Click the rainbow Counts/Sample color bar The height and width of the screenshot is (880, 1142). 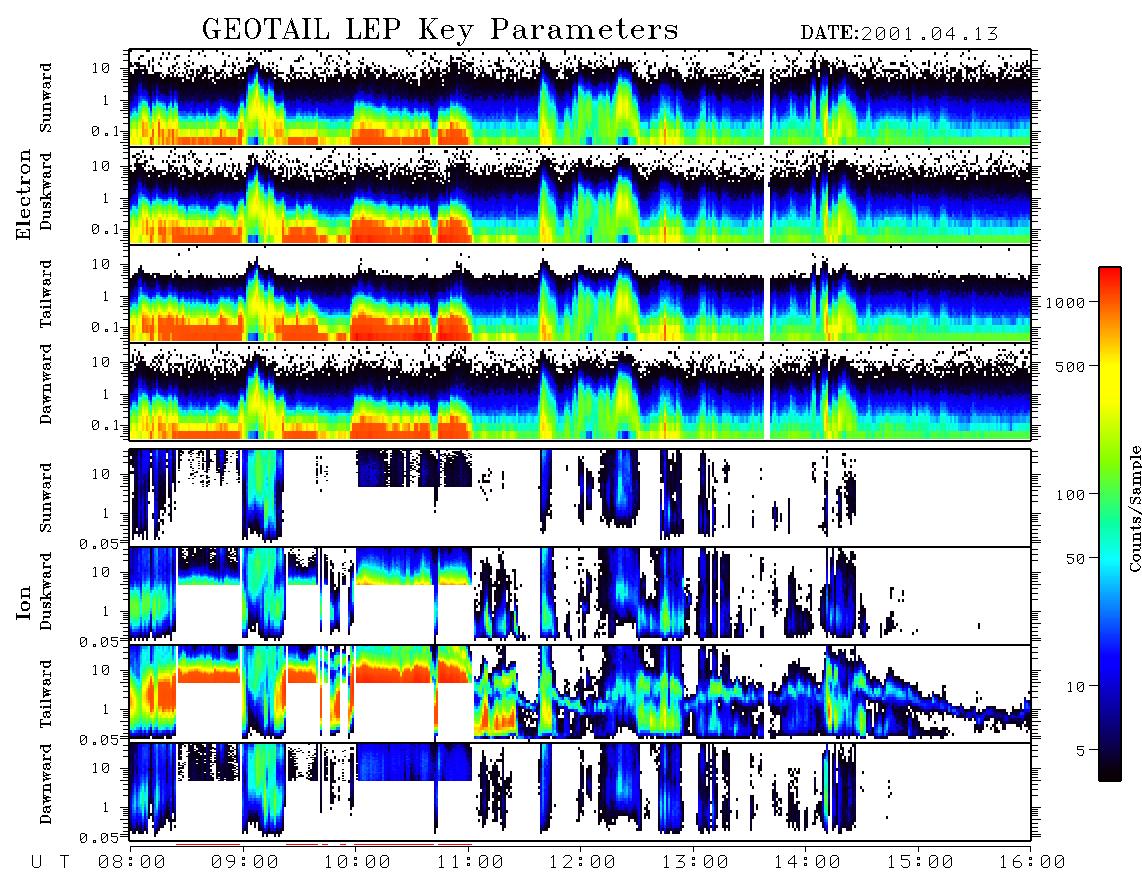(x=1109, y=524)
